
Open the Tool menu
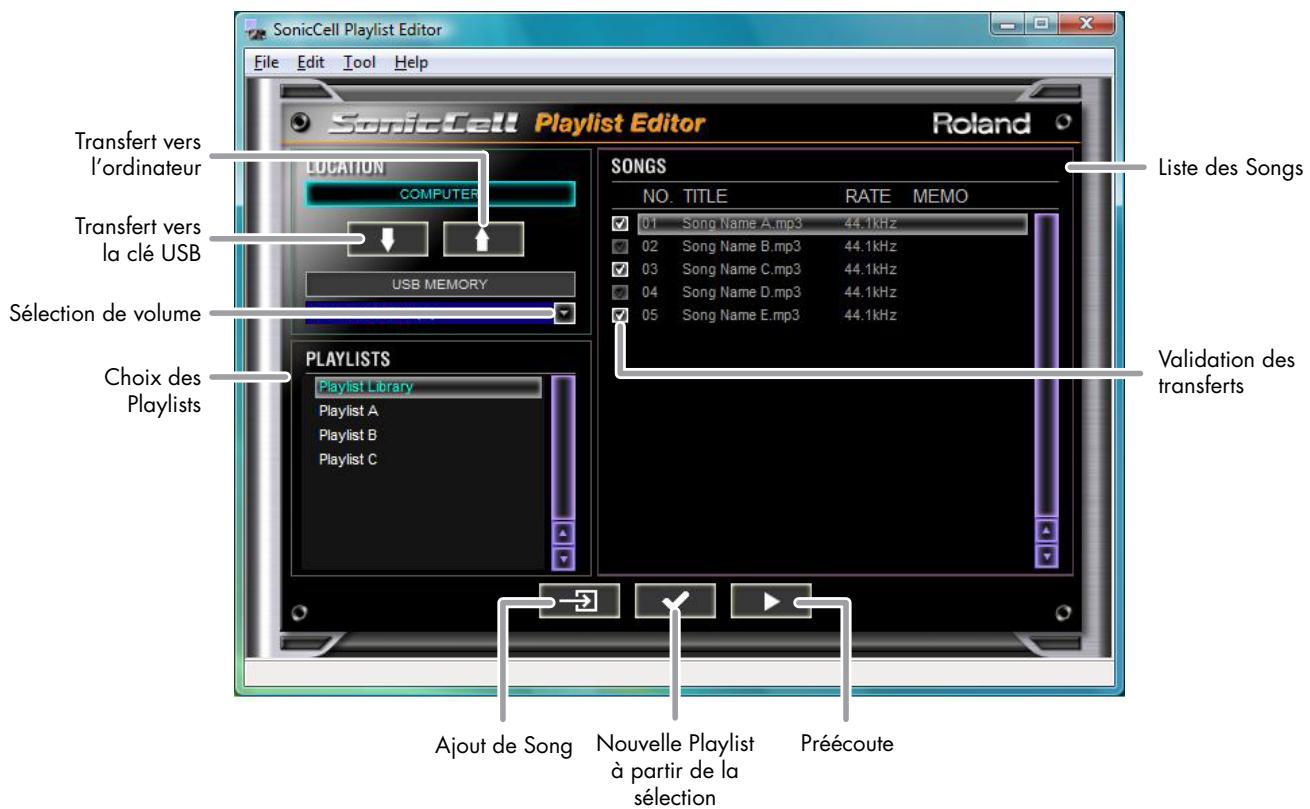(x=359, y=62)
